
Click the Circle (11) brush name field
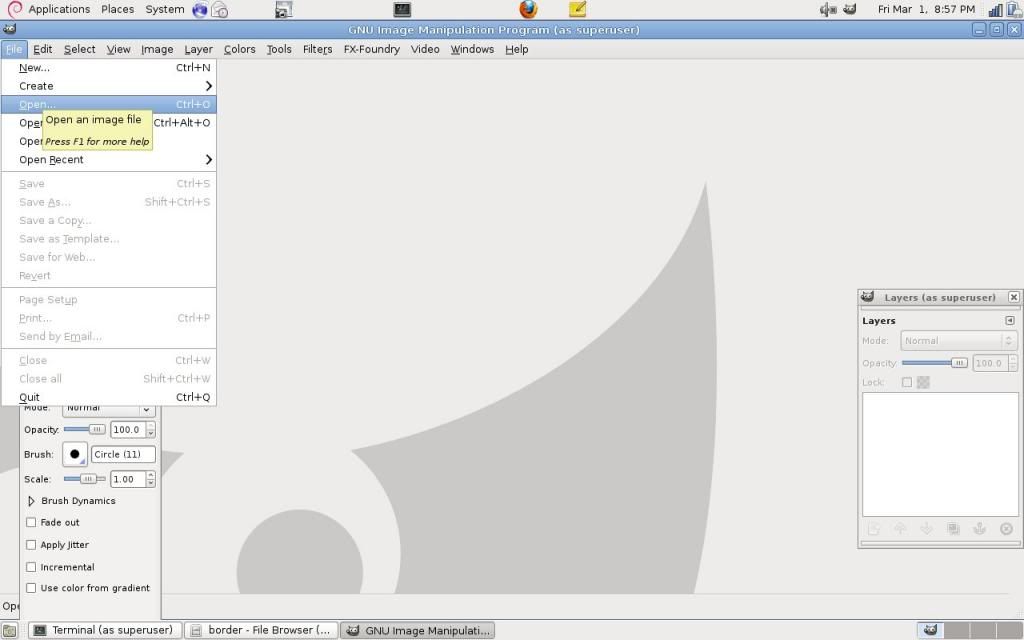point(123,454)
